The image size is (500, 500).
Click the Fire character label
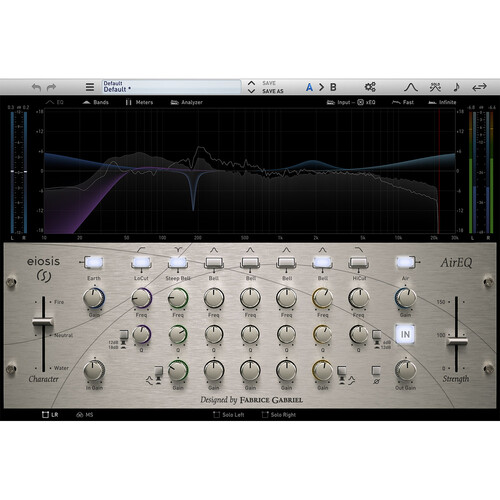click(59, 302)
